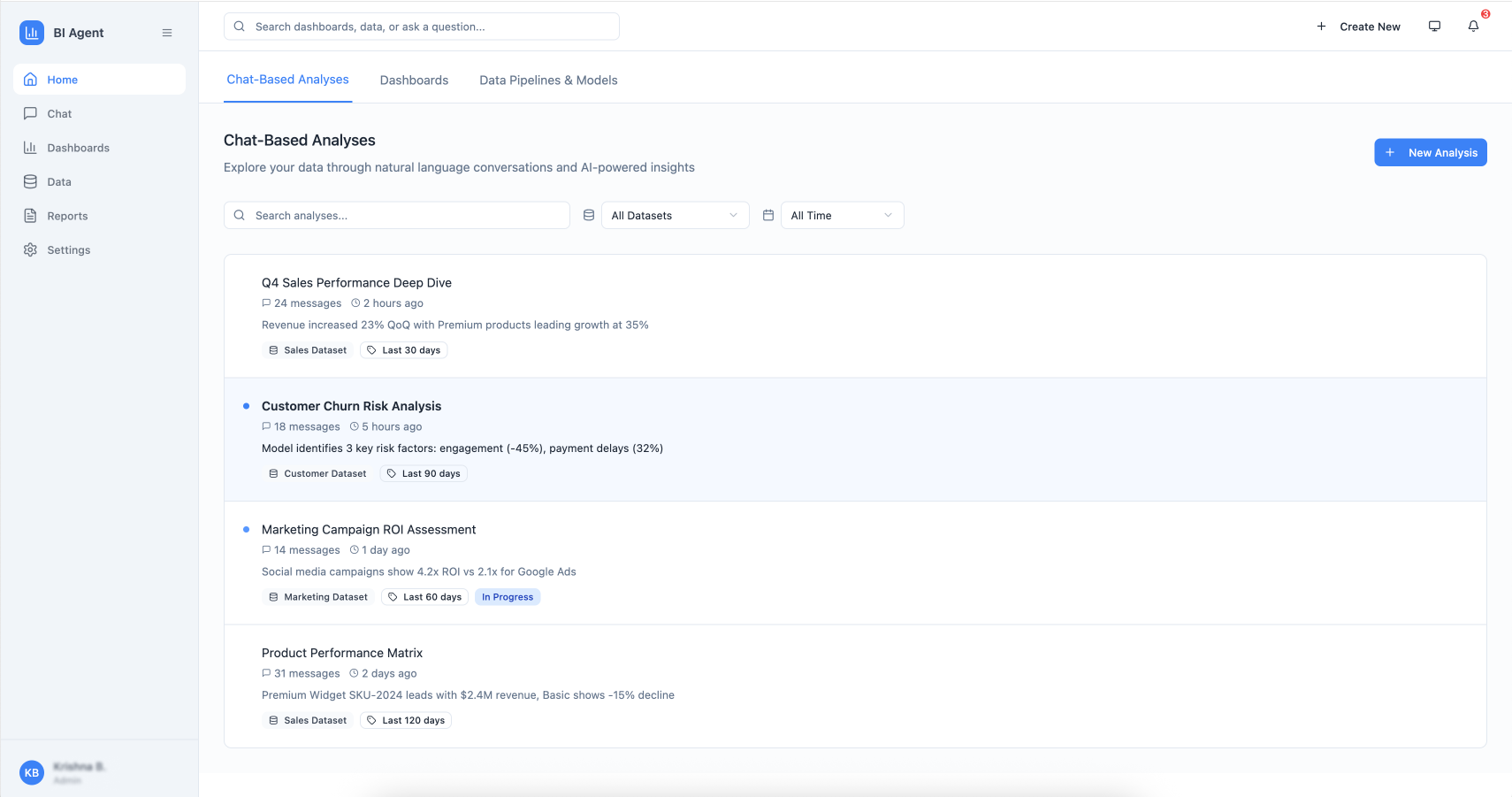Open Reports in the sidebar
This screenshot has height=797, width=1512.
pos(67,216)
